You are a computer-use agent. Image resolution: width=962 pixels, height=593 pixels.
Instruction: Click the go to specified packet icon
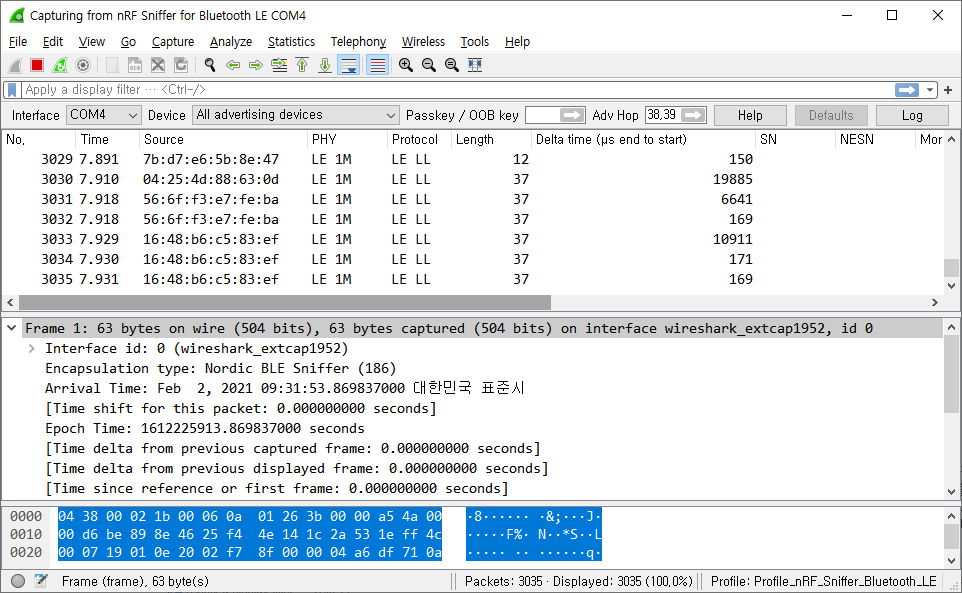coord(279,65)
